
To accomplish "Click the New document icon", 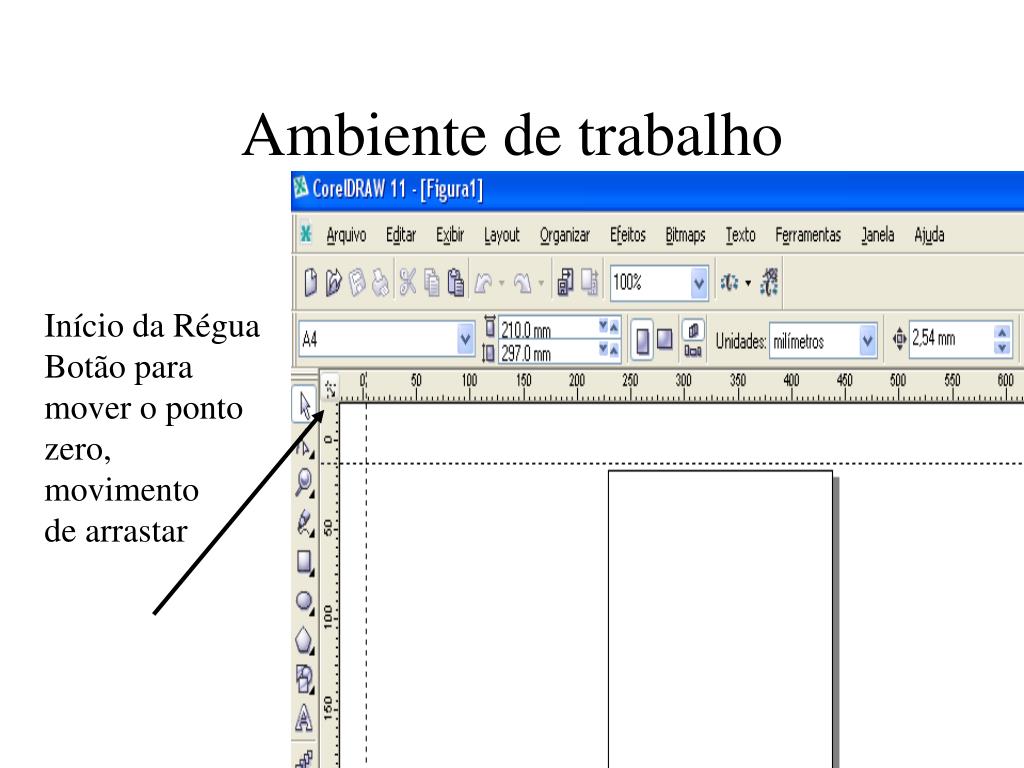I will 311,283.
